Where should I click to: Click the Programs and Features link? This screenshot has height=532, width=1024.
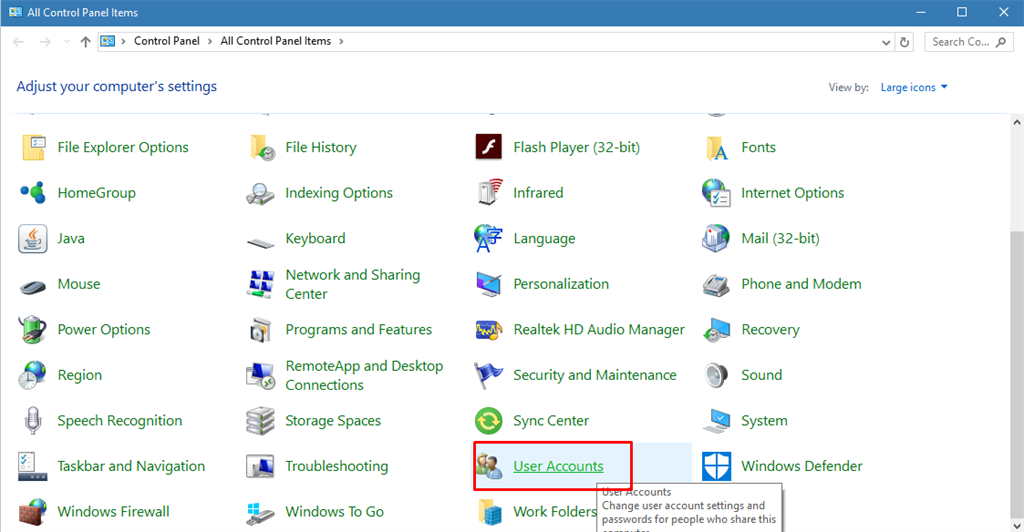tap(358, 330)
